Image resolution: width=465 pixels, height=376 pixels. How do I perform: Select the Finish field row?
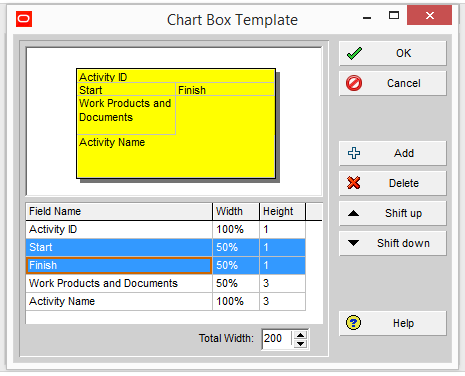pyautogui.click(x=165, y=266)
